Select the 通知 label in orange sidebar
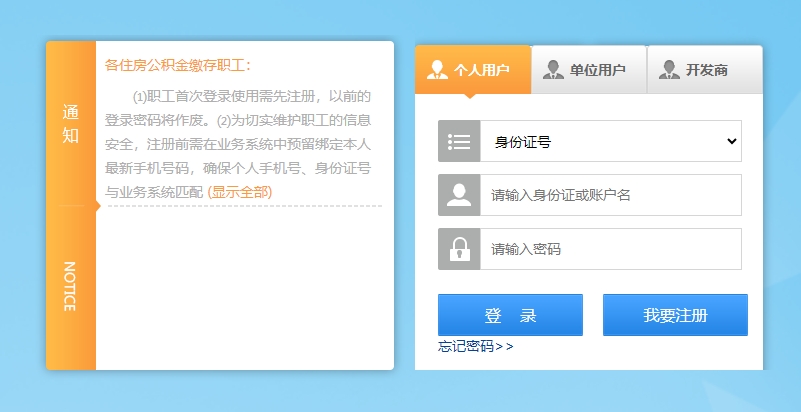Screen dimensions: 801x412 coord(70,123)
